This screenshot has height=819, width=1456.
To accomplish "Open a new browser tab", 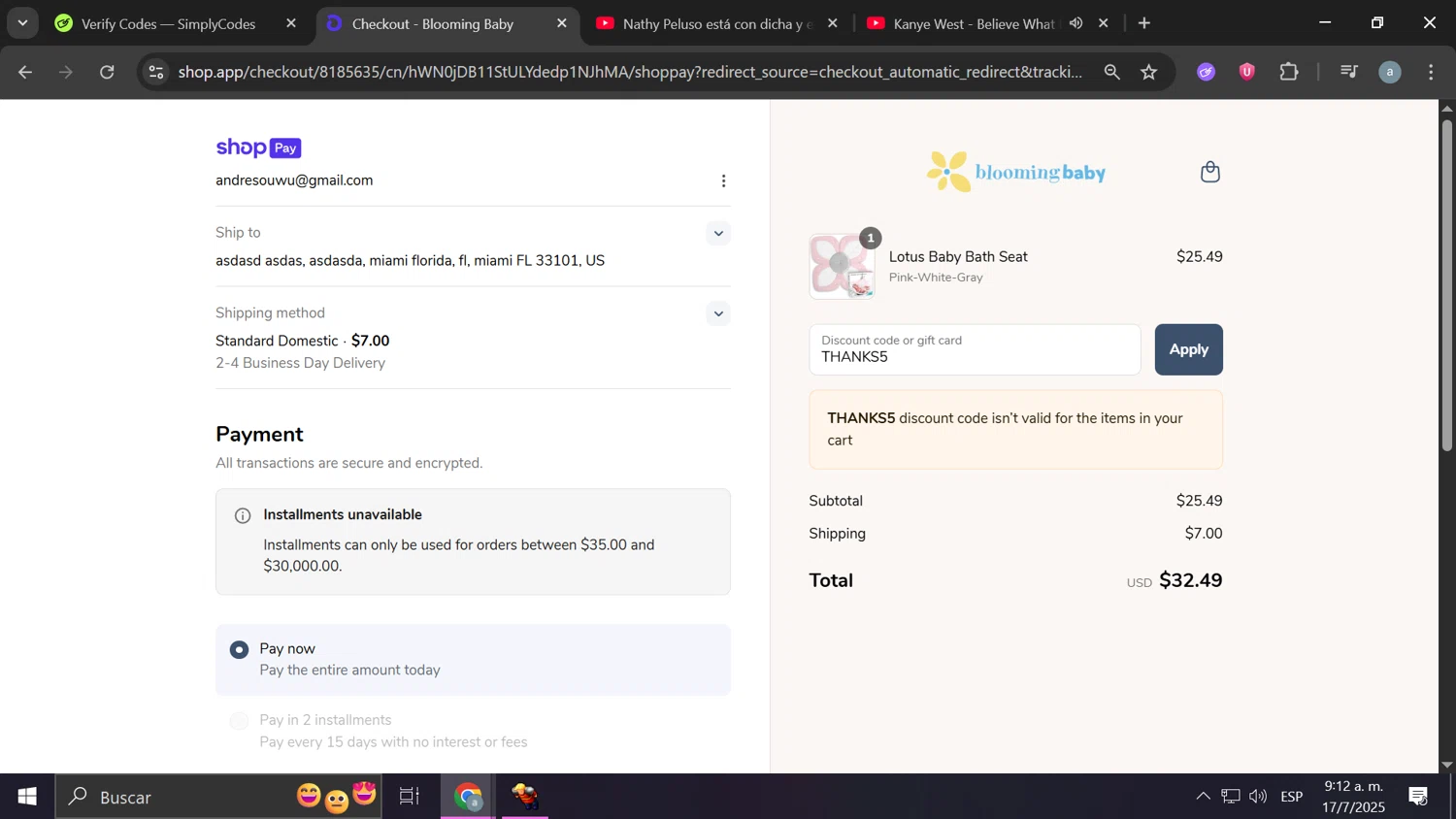I will click(1144, 23).
